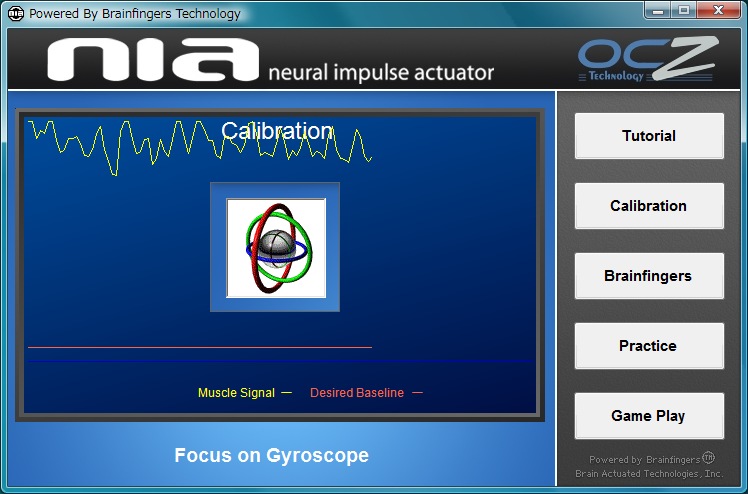This screenshot has height=494, width=748.
Task: Click the Calibration heading in graph
Action: (277, 131)
